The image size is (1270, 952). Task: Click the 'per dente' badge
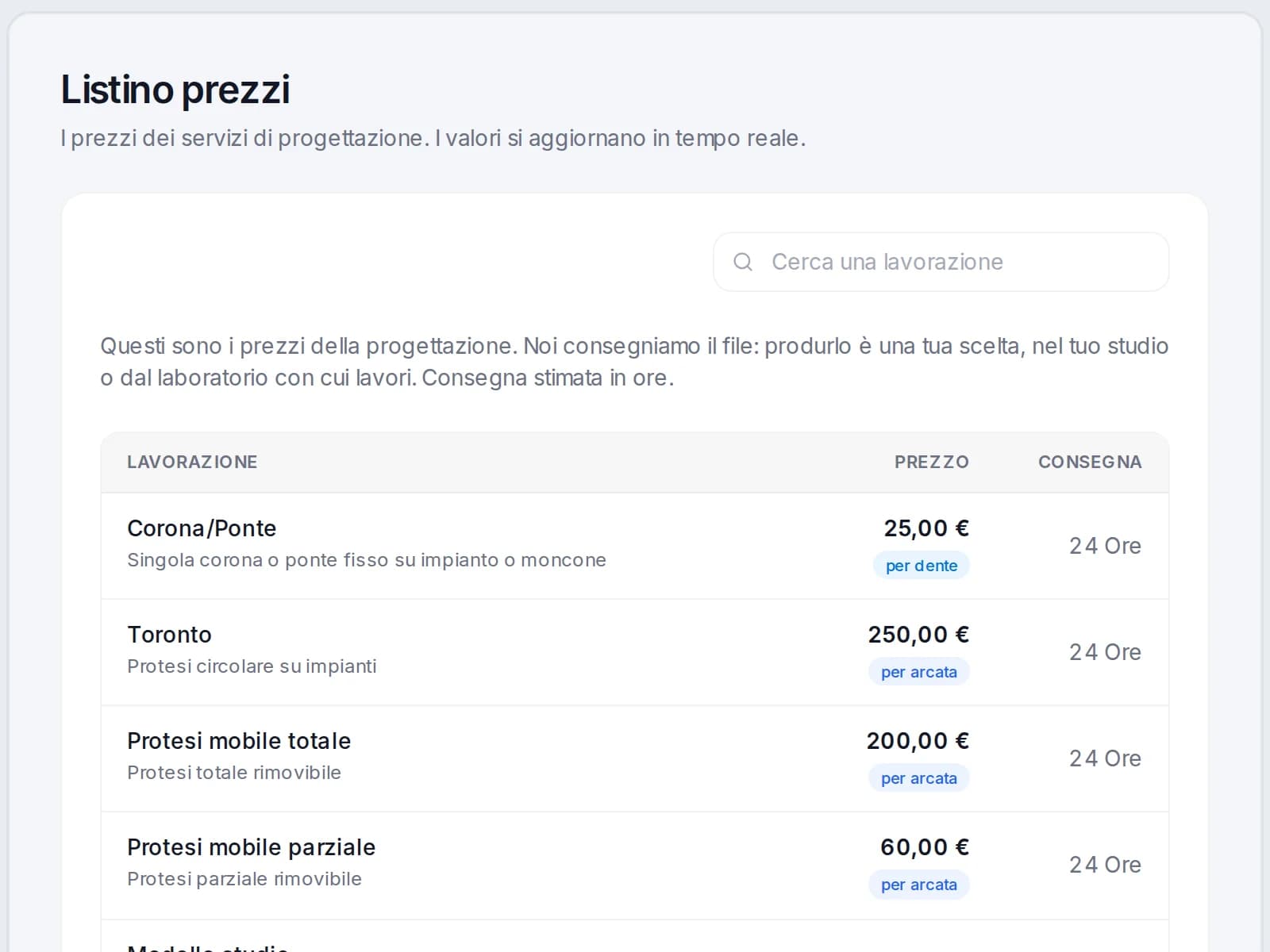(x=922, y=566)
